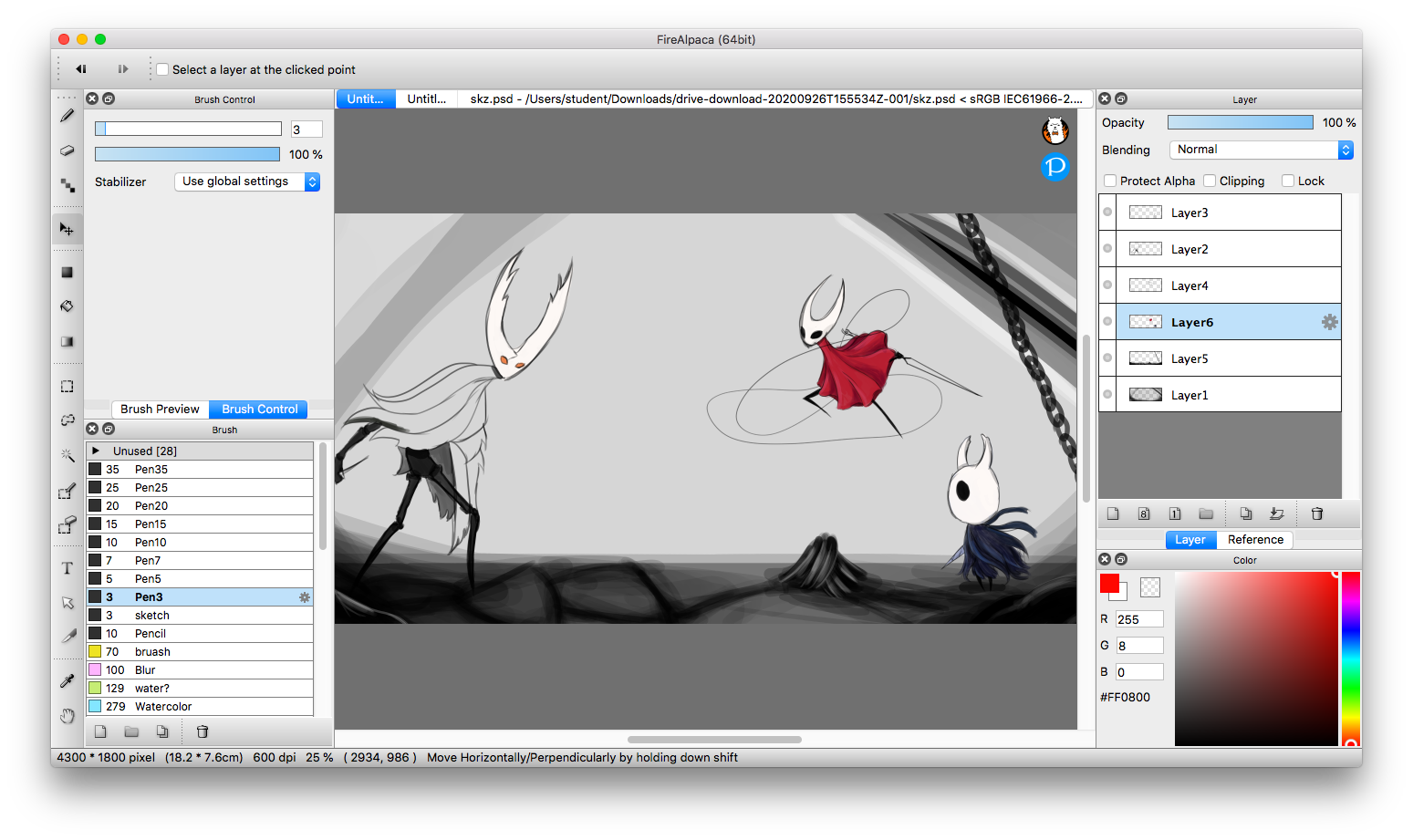Click the red foreground color swatch
The image size is (1413, 840).
point(1109,584)
